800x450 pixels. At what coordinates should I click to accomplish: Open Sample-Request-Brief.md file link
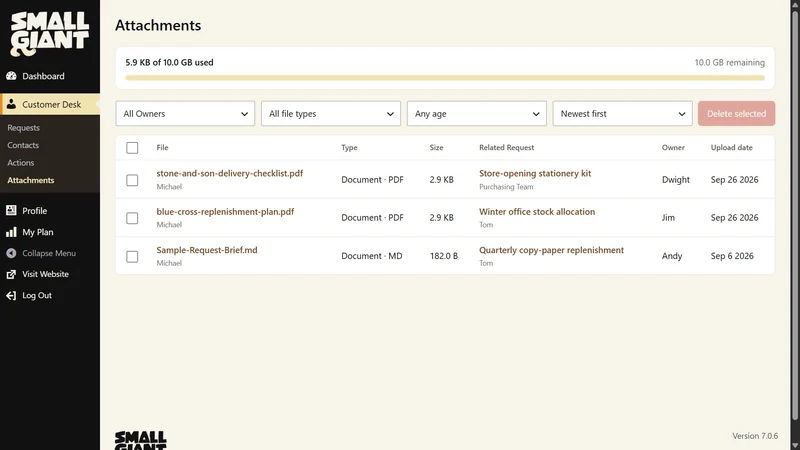[x=207, y=250]
